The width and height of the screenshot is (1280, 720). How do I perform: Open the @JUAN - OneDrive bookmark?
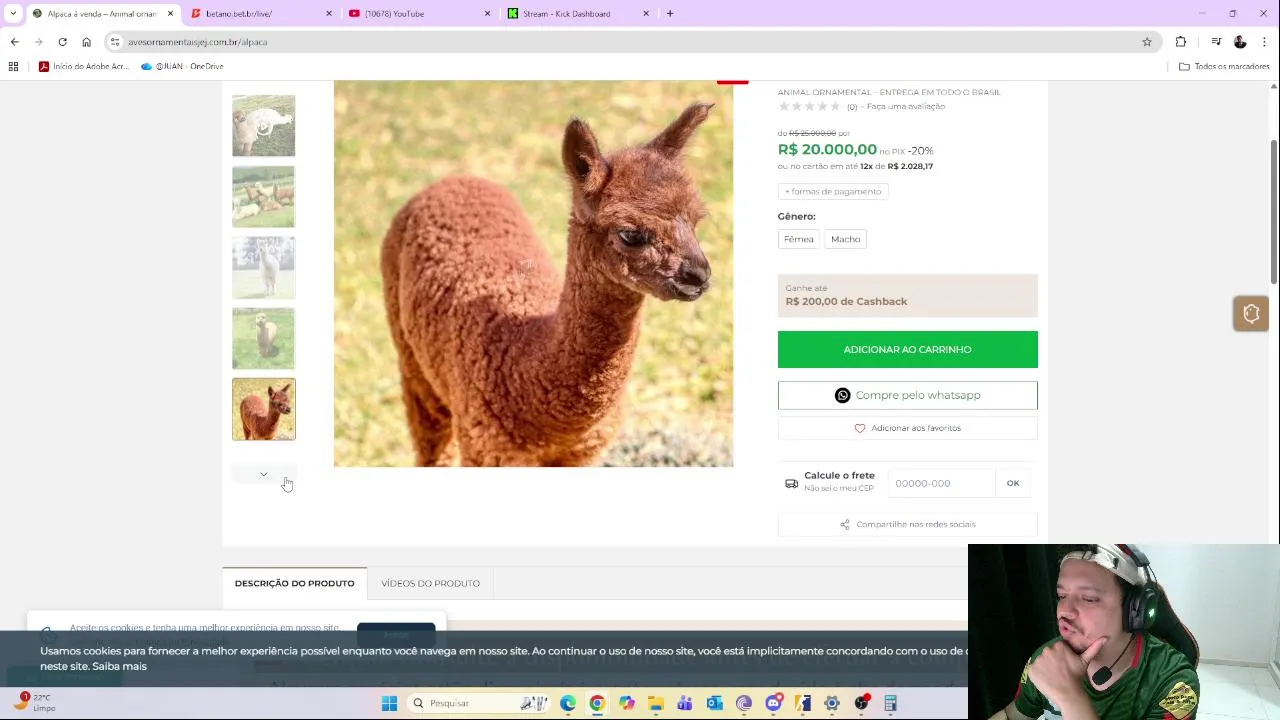coord(182,66)
